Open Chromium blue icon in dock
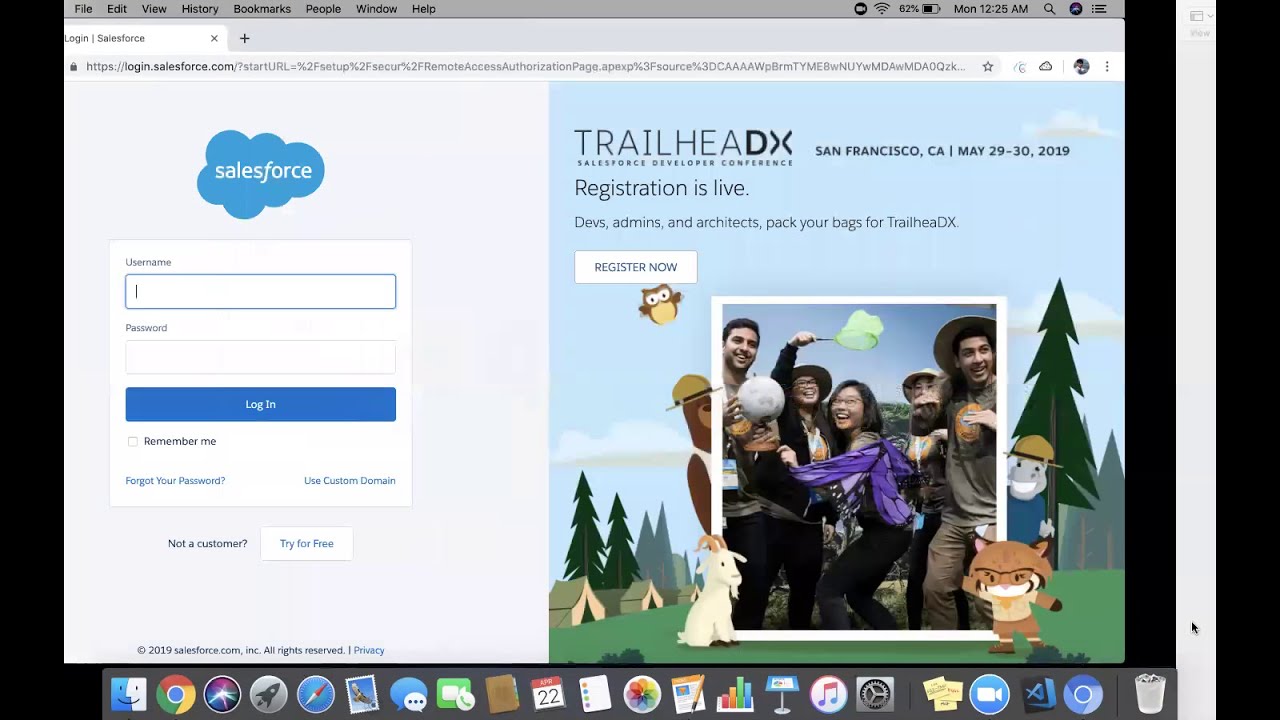 tap(1082, 695)
